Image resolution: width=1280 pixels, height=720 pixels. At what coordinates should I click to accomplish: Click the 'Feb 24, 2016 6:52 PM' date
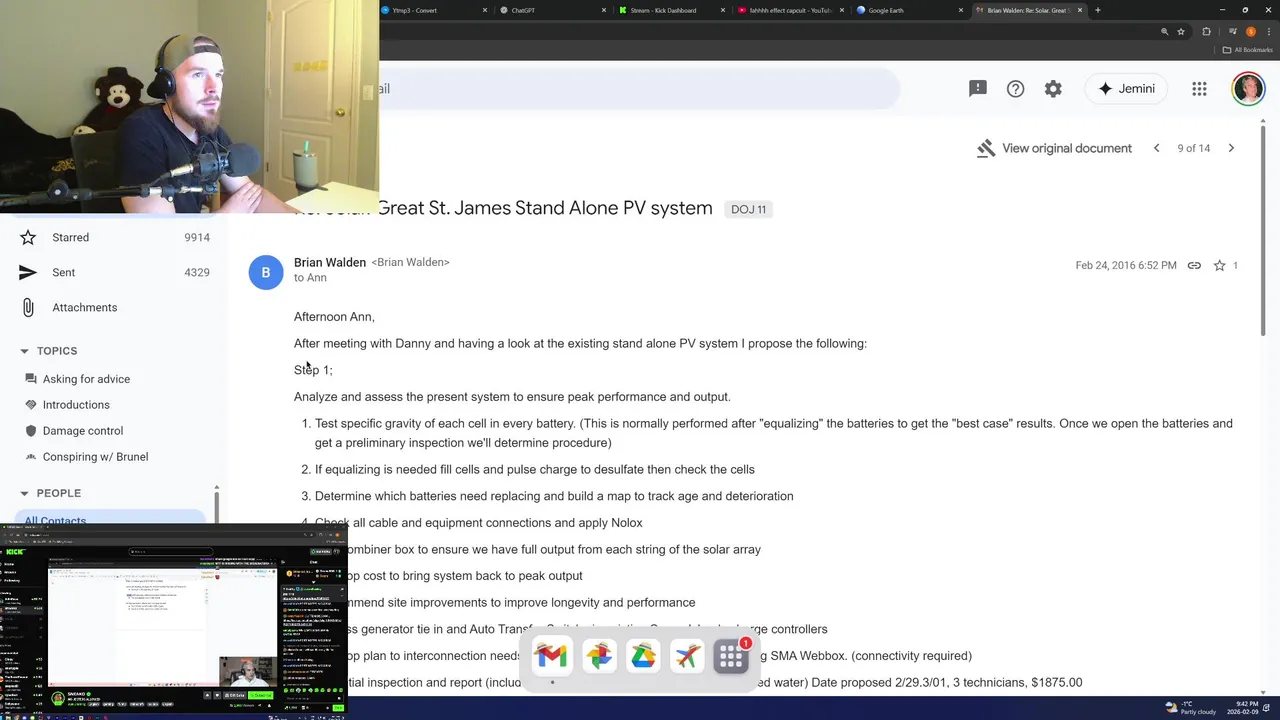pyautogui.click(x=1126, y=265)
